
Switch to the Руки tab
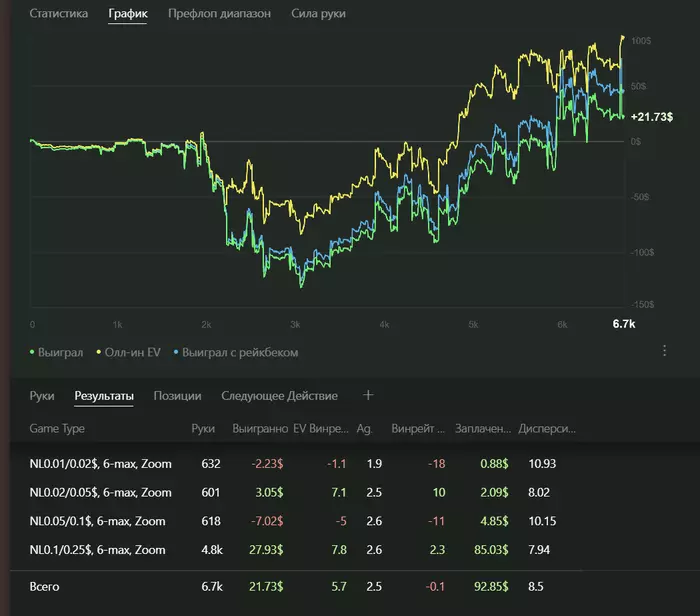click(x=42, y=396)
